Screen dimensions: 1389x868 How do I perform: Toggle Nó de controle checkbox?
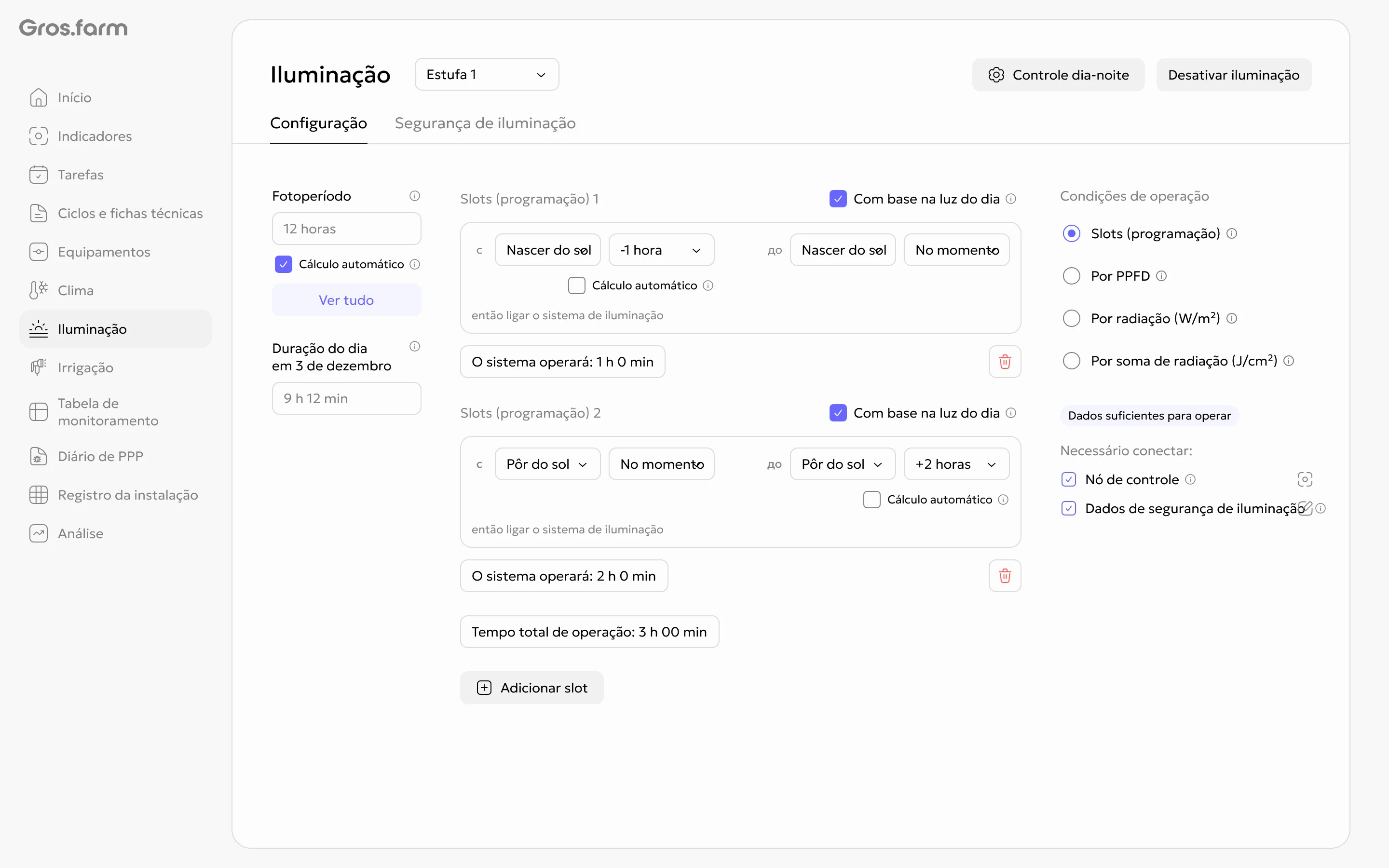pos(1069,479)
